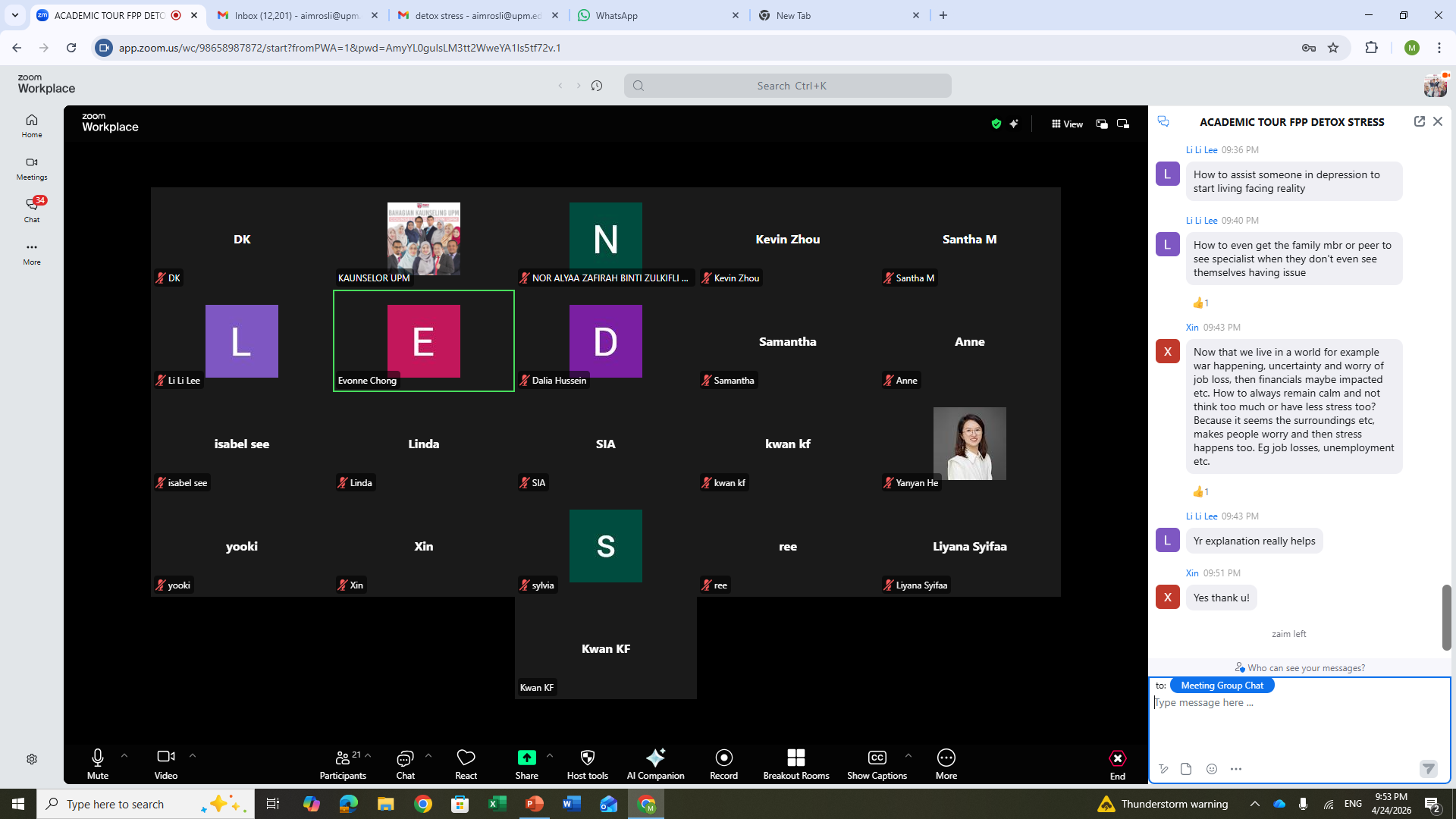Open More in Zoom left sidebar
The height and width of the screenshot is (819, 1456).
coord(32,253)
